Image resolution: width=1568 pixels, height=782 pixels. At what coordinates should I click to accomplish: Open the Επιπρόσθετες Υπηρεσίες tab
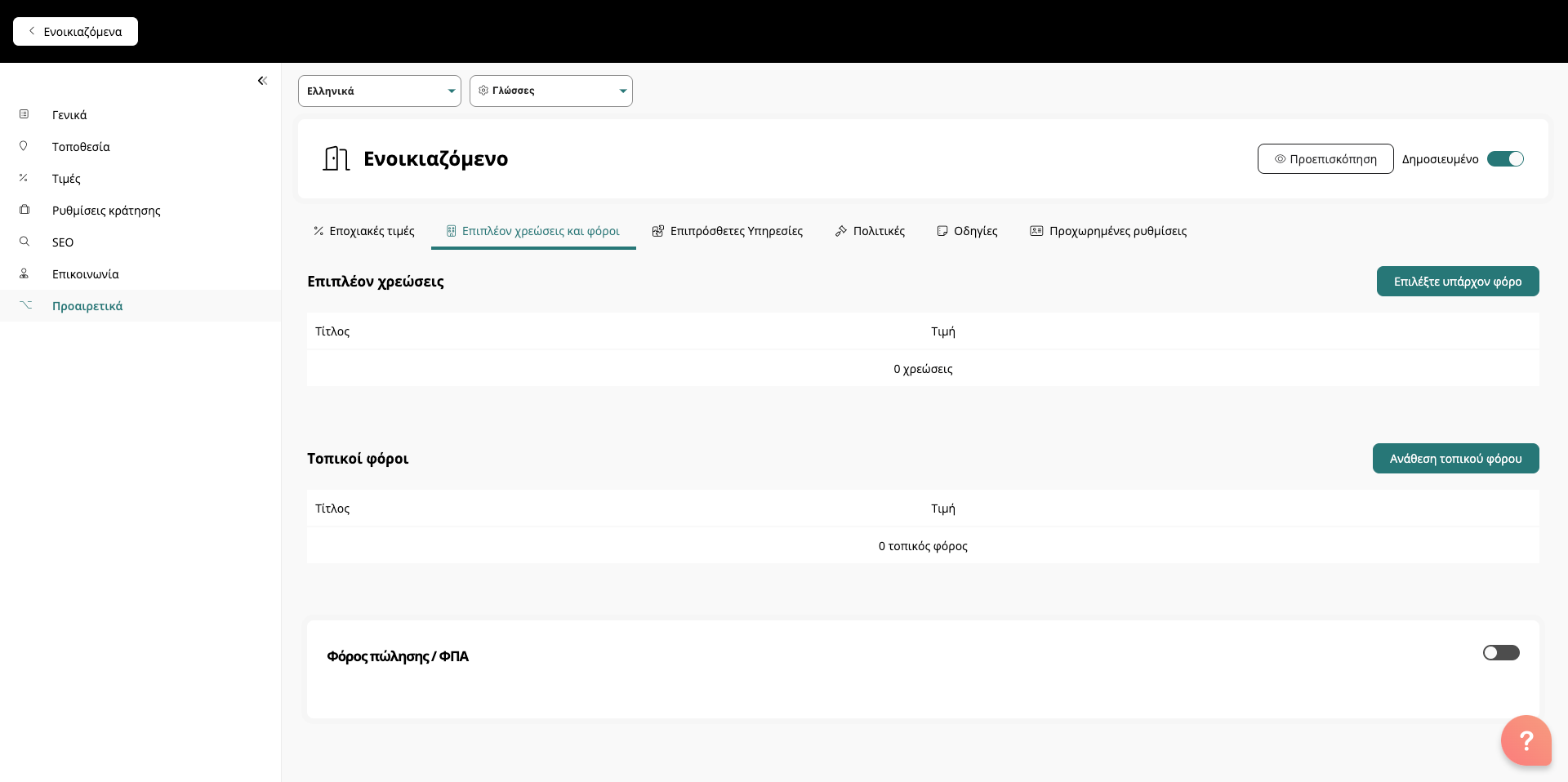point(727,231)
